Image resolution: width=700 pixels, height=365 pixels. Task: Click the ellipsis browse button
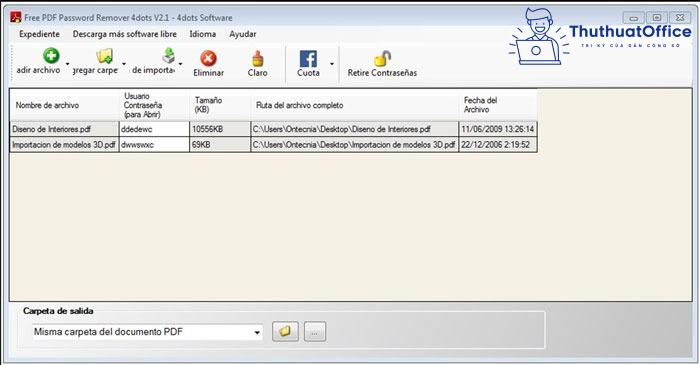pos(315,332)
